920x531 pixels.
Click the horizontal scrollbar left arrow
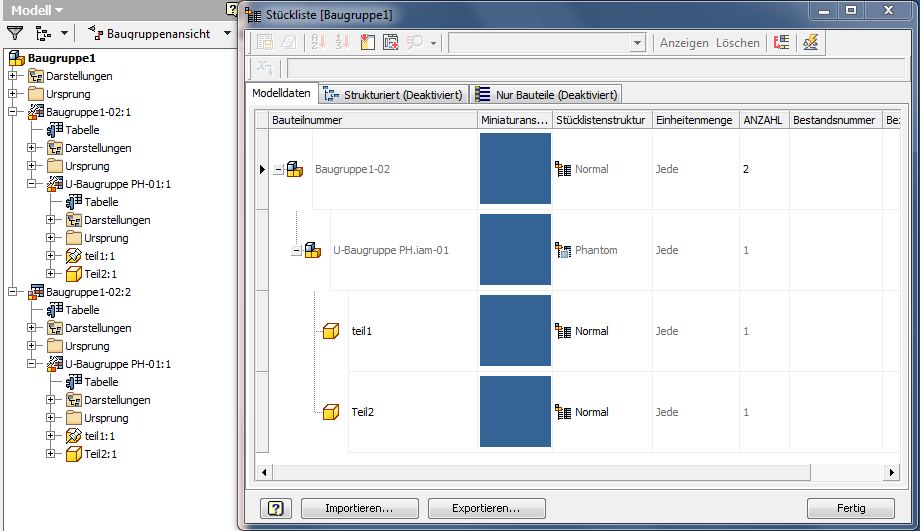click(x=264, y=472)
